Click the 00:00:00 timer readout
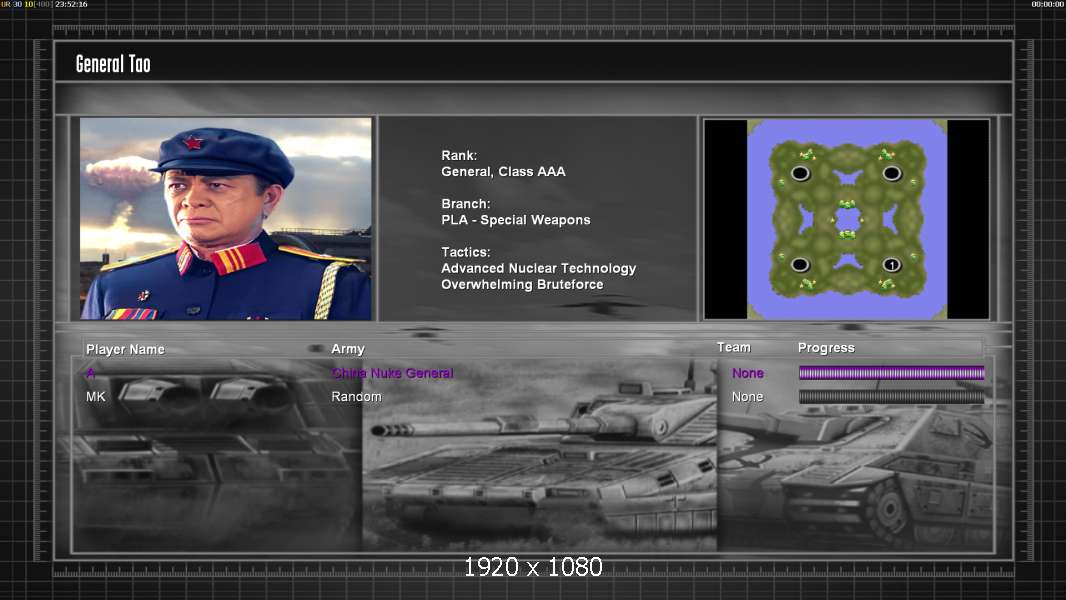The image size is (1066, 600). (1047, 4)
